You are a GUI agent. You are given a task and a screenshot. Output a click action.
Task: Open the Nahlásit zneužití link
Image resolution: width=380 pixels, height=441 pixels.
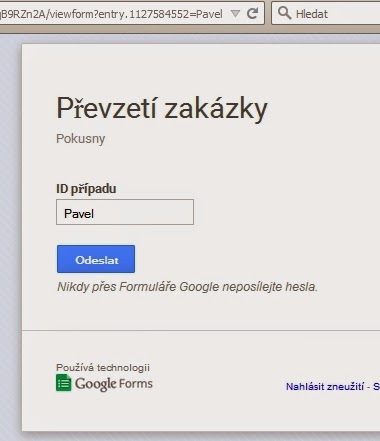pos(325,387)
